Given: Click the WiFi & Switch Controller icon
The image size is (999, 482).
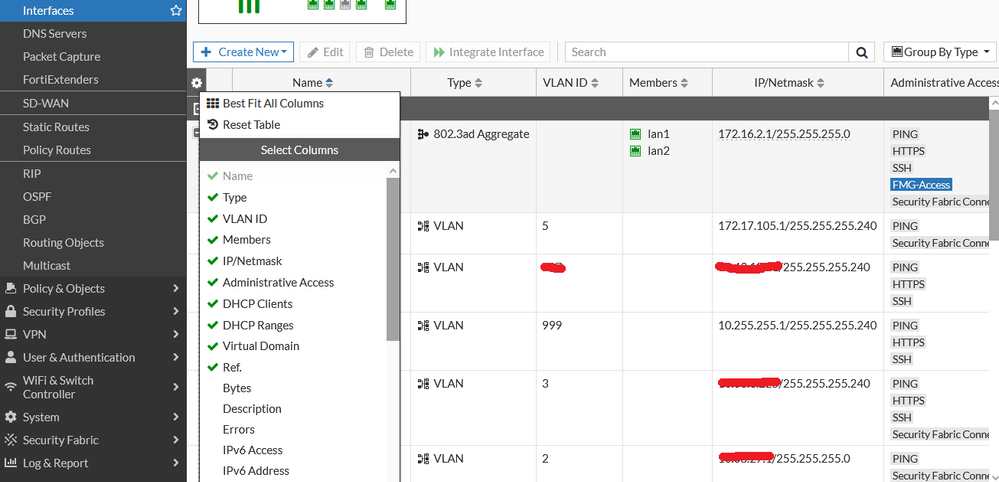Looking at the screenshot, I should coord(11,387).
